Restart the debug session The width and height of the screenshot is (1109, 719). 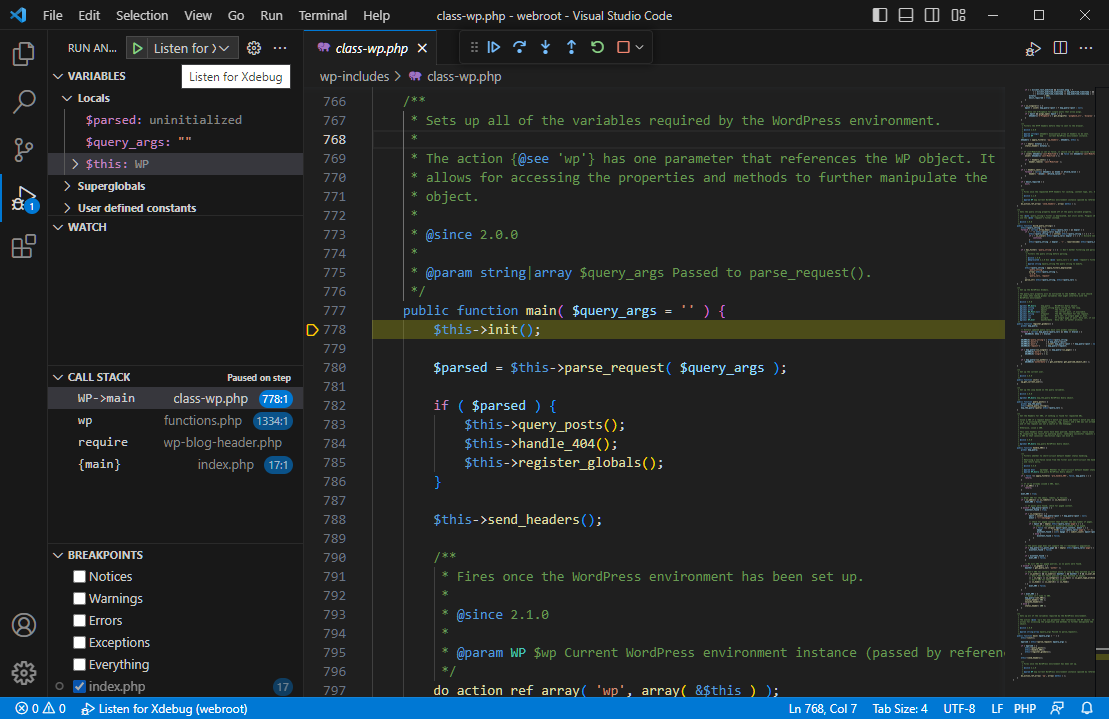598,47
